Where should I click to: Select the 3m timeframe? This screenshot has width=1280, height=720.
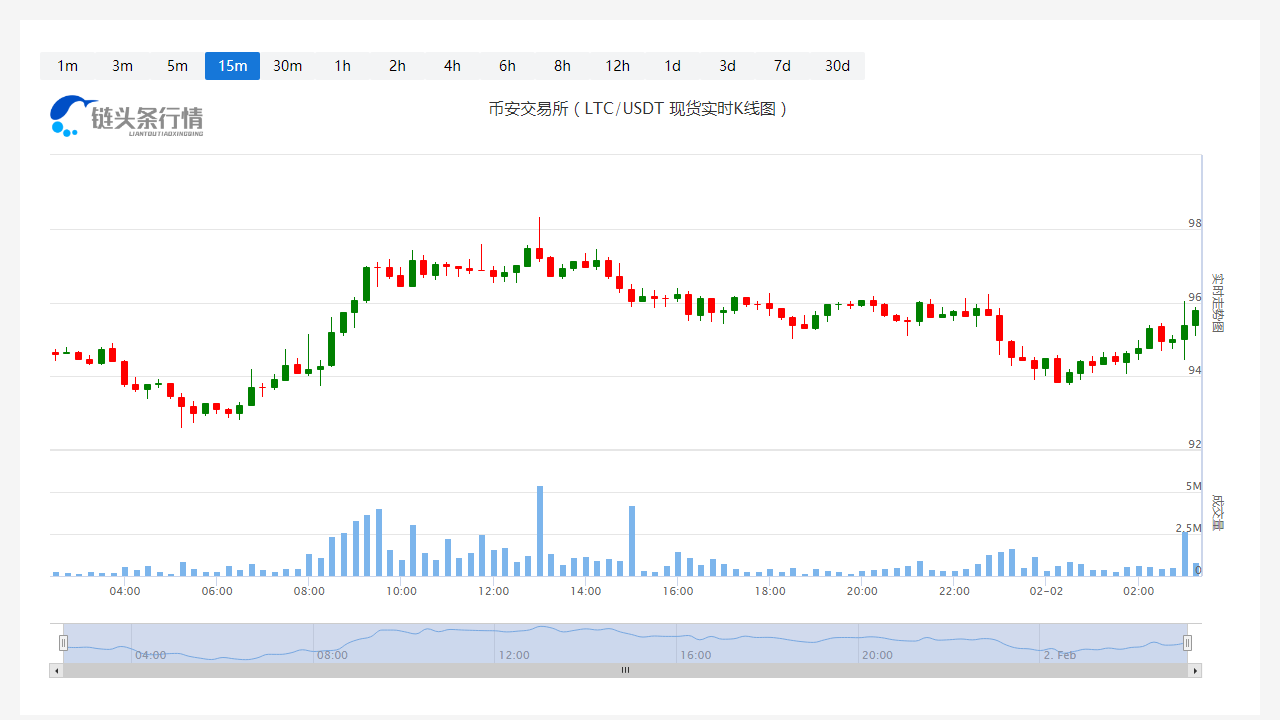pyautogui.click(x=122, y=66)
